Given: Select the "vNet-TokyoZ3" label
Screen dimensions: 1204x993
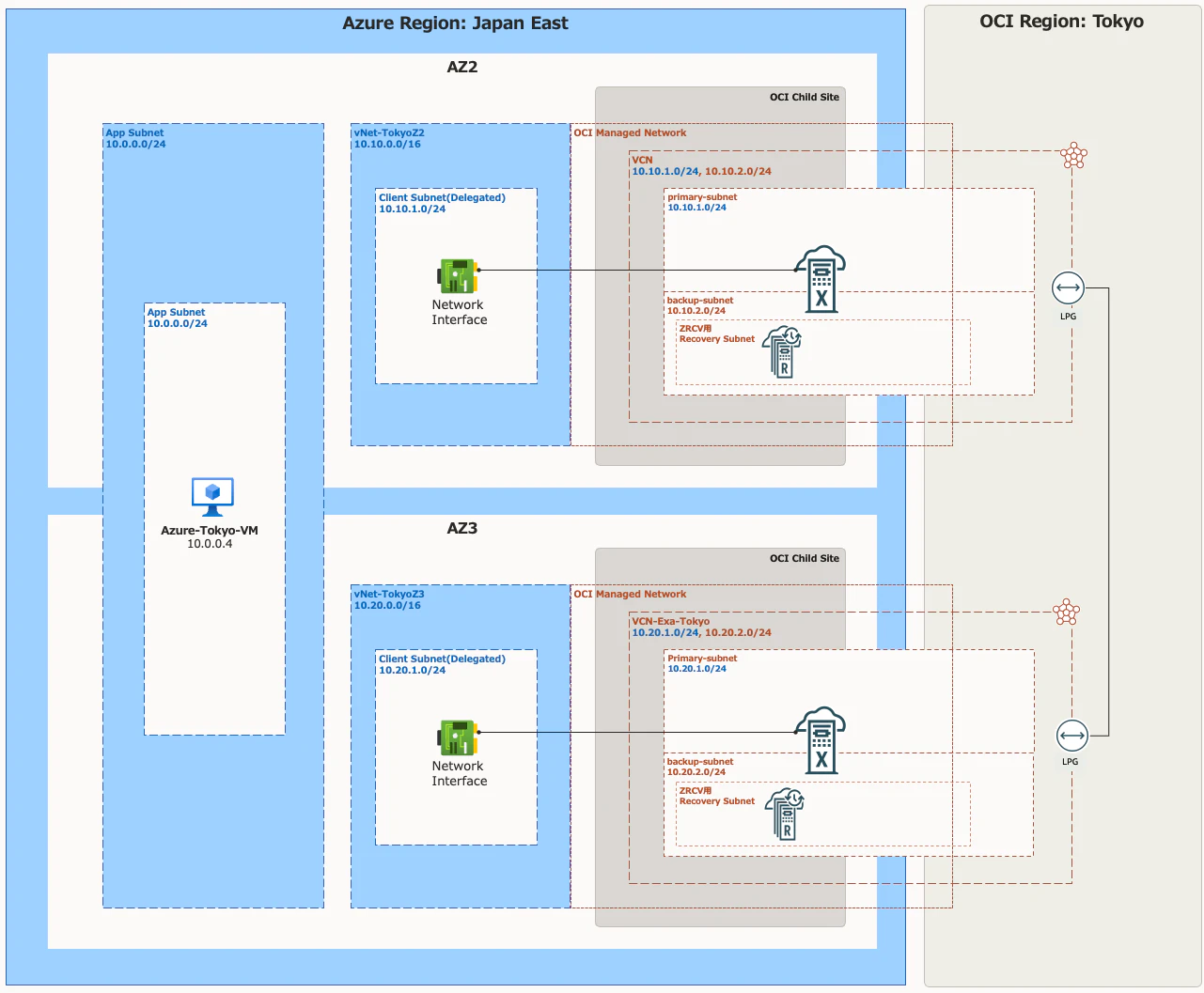Looking at the screenshot, I should [389, 595].
